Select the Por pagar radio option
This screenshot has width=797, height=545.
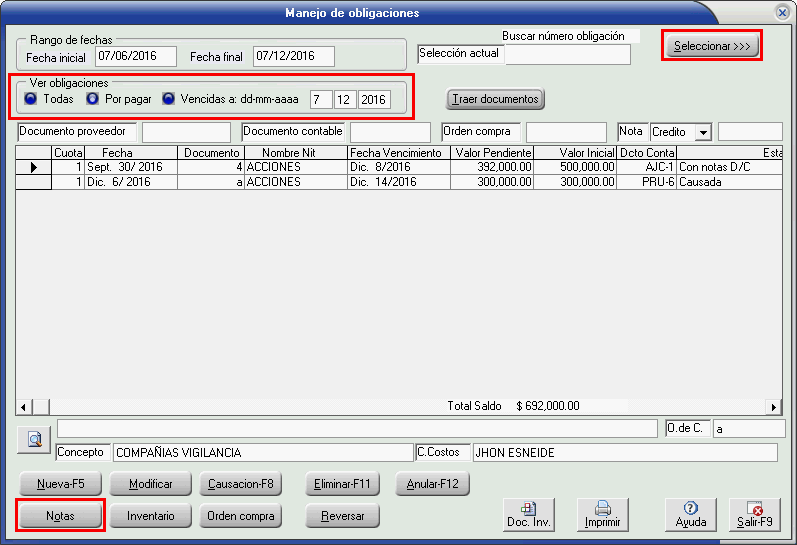[93, 99]
